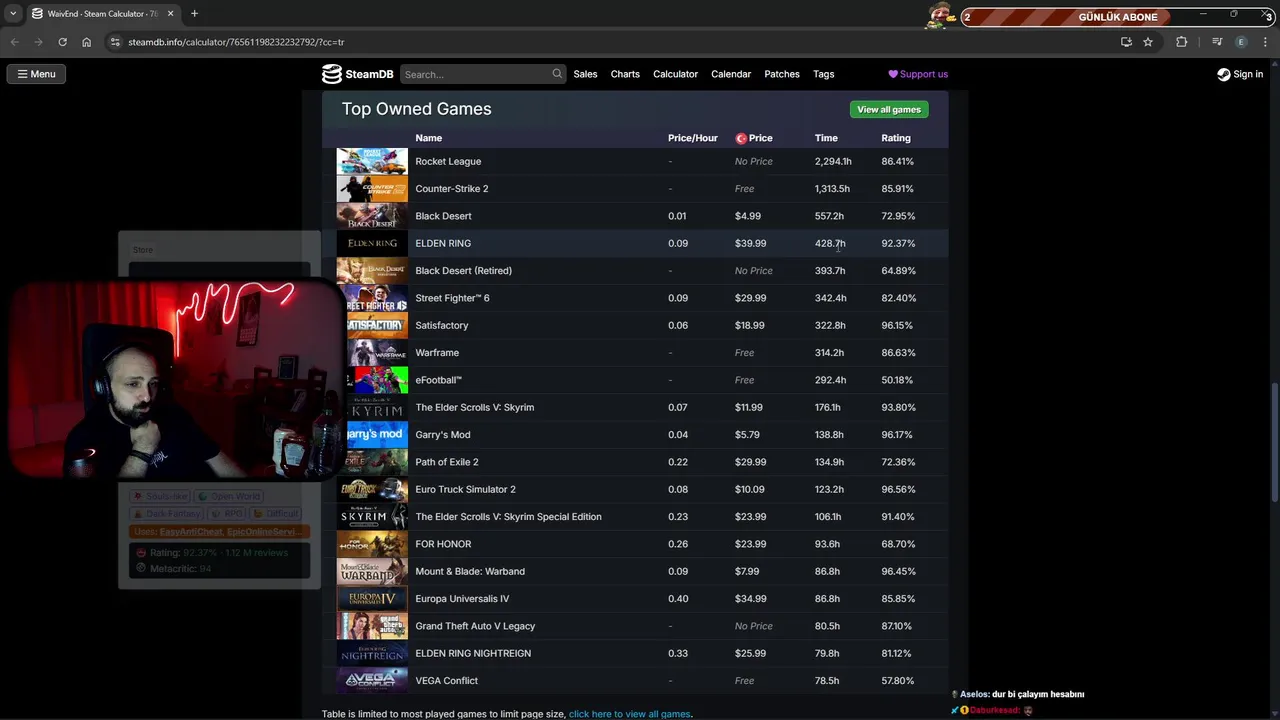Sort table by Price/Hour column
The width and height of the screenshot is (1280, 720).
coord(693,138)
